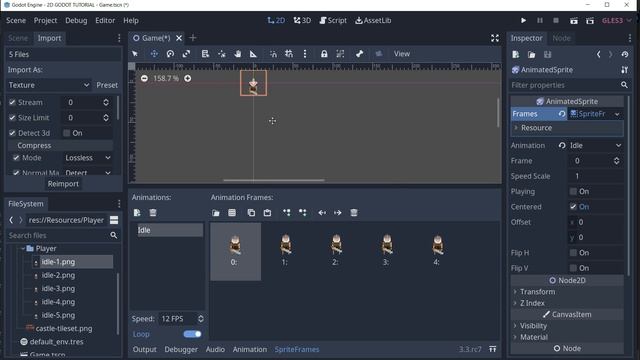
Task: Open the Frames SpriteFrames resource dropdown
Action: [617, 114]
